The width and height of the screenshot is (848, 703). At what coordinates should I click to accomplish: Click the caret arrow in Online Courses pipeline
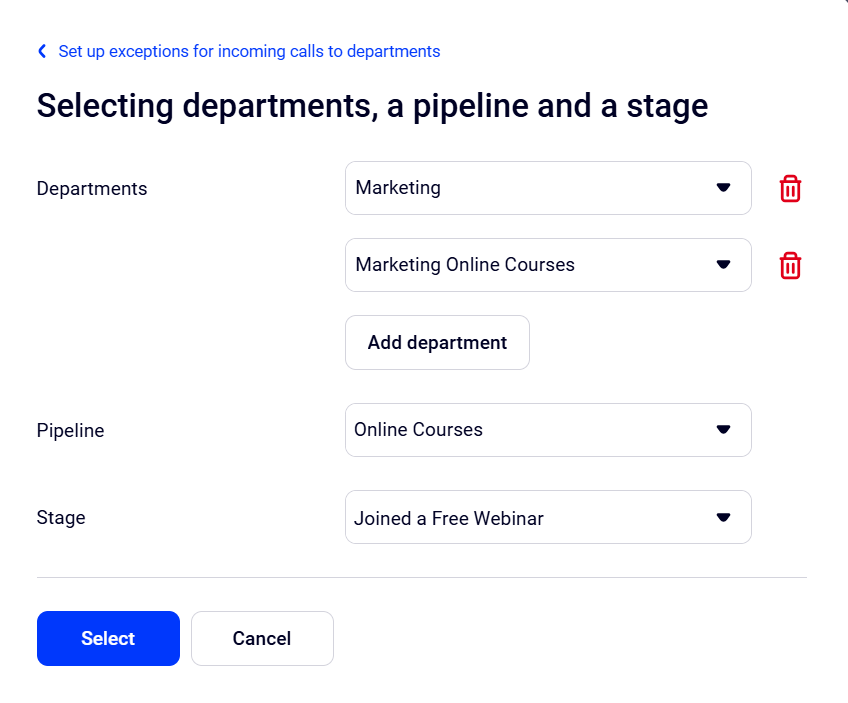tap(723, 430)
